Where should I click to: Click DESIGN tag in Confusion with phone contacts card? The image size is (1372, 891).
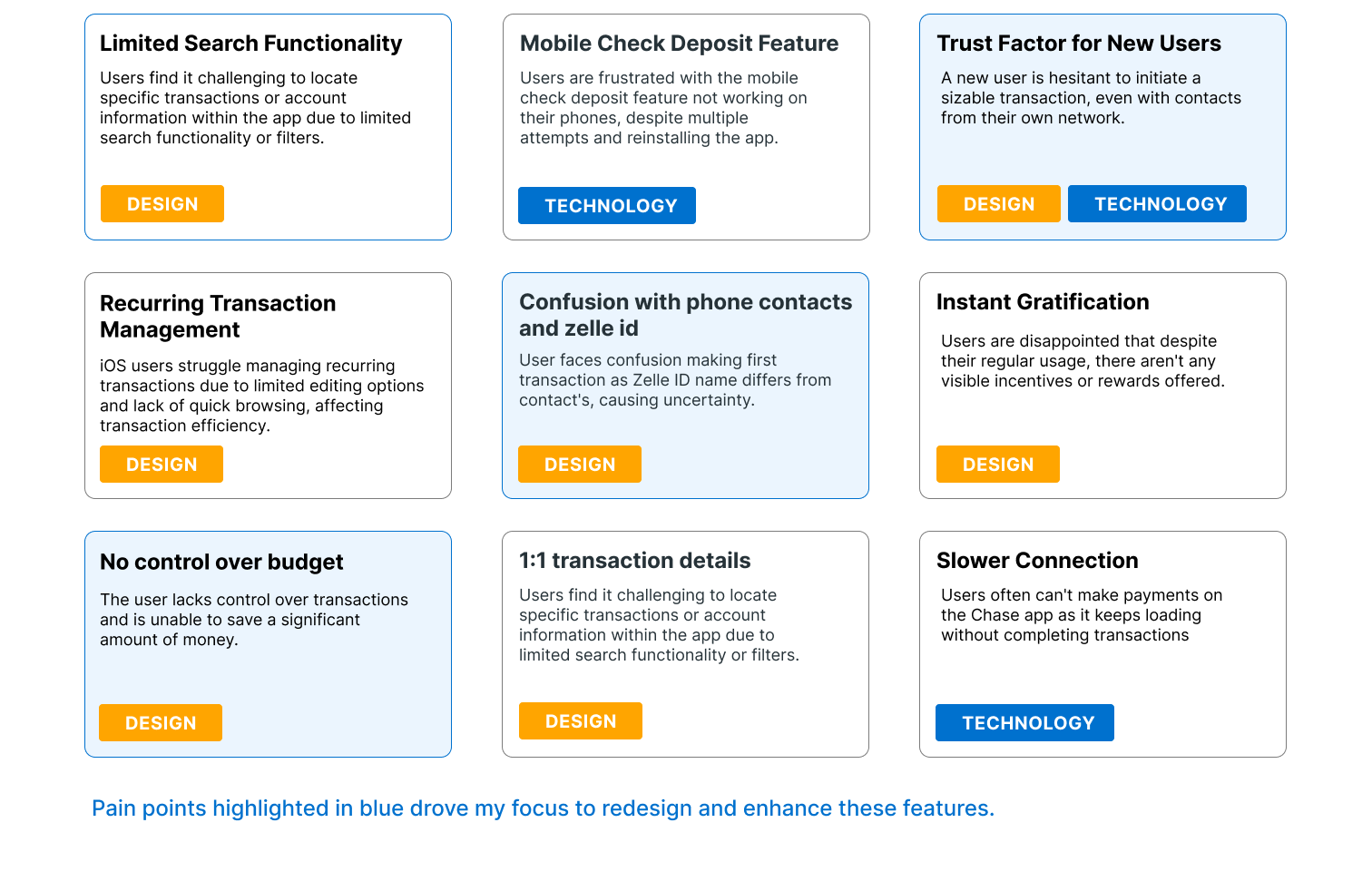(580, 465)
